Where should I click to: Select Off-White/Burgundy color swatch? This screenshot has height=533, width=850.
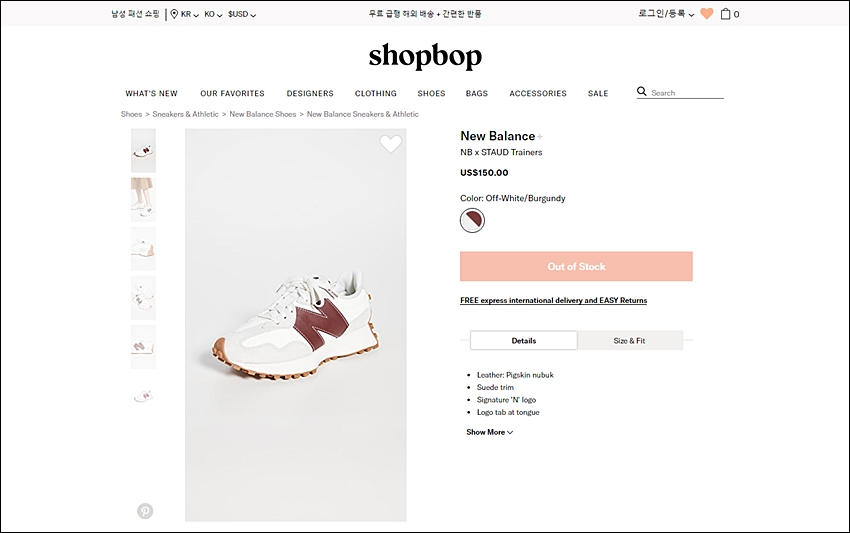click(x=472, y=221)
